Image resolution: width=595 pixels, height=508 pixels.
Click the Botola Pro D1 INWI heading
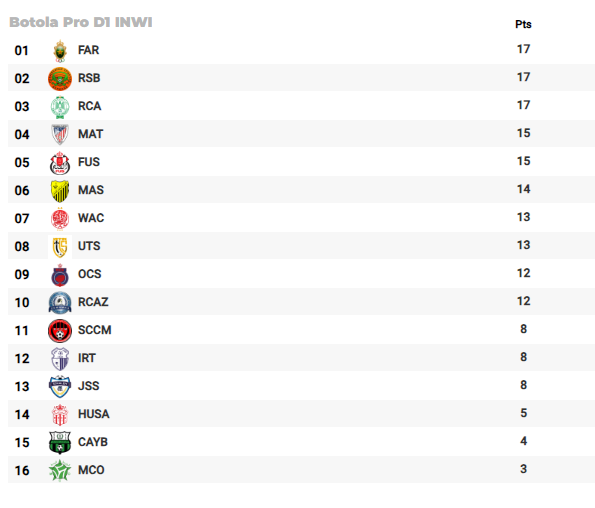coord(81,22)
